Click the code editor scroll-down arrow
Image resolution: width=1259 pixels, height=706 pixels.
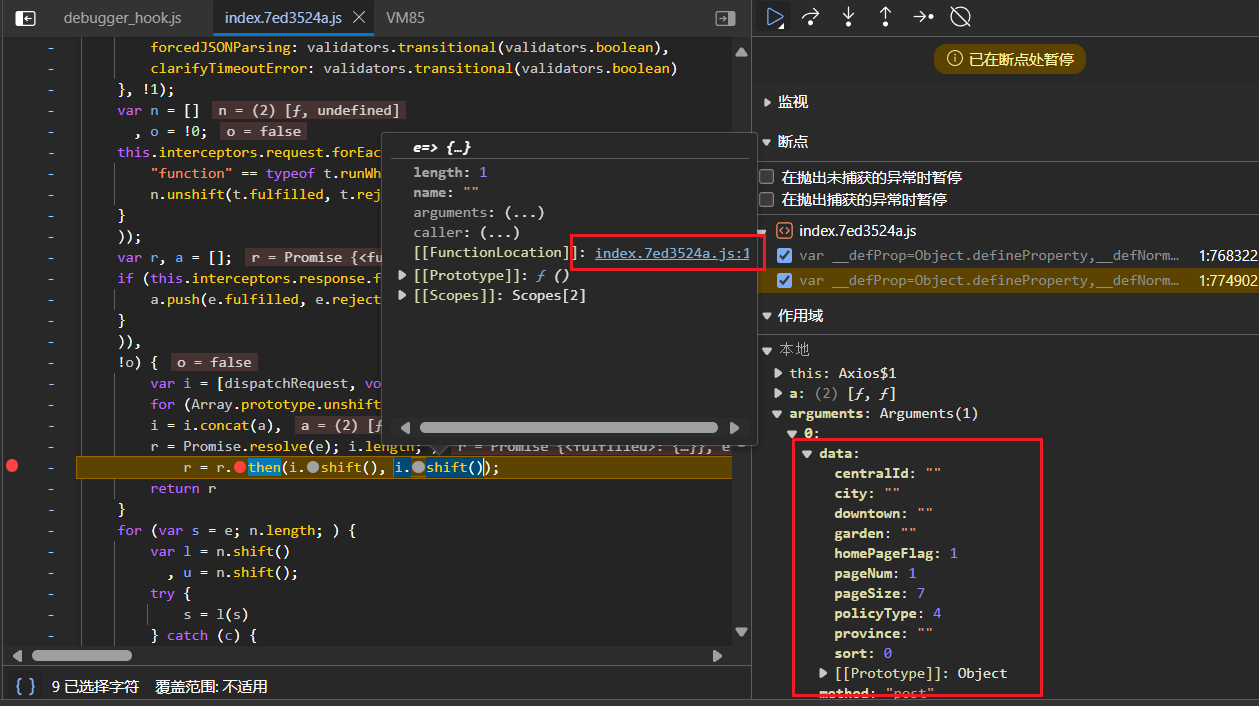(x=740, y=632)
